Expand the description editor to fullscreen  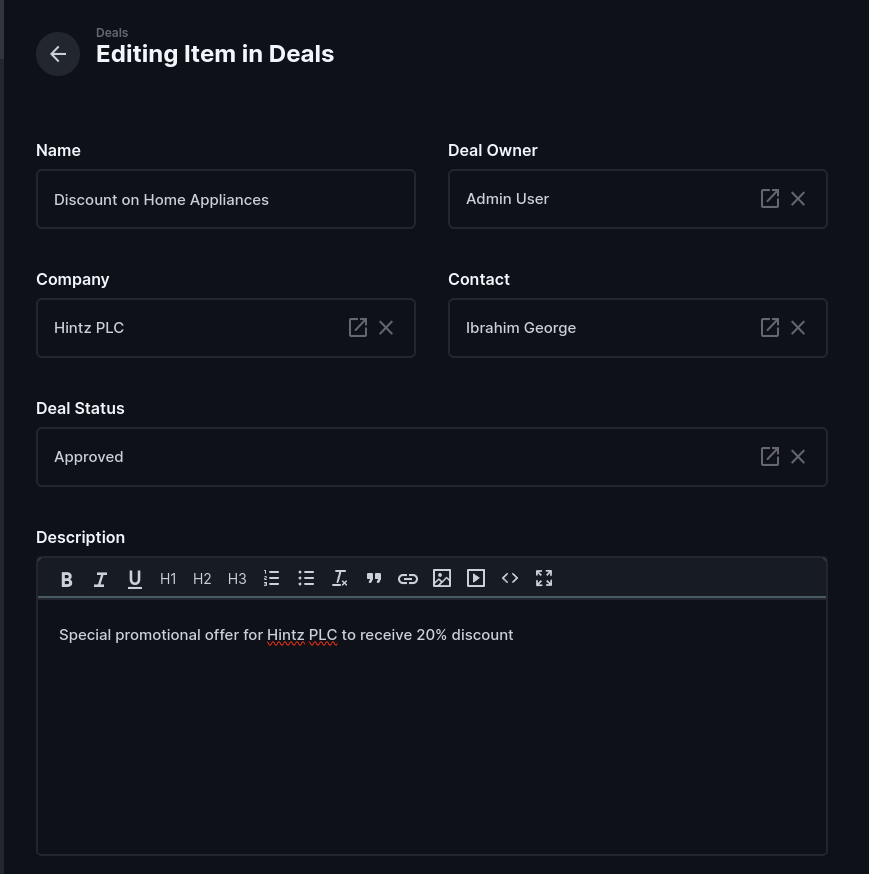pos(543,578)
